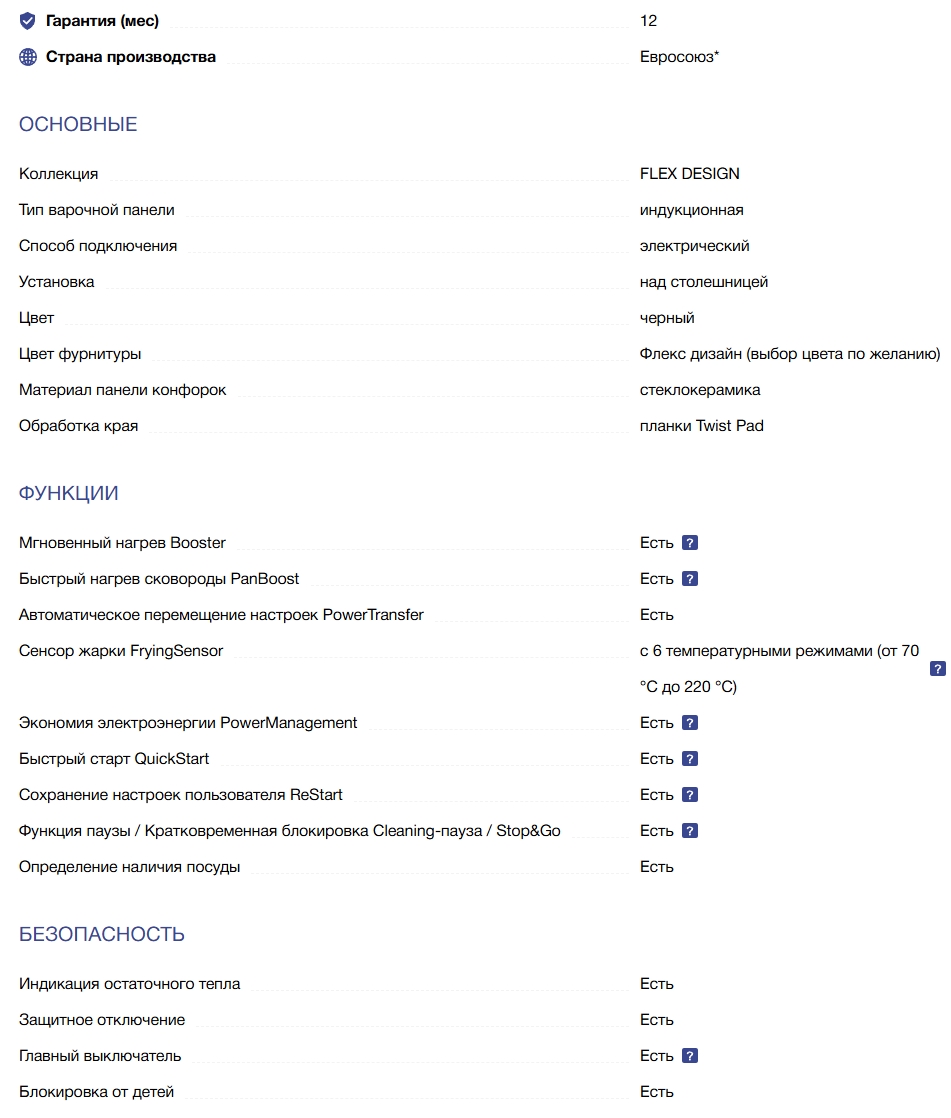The width and height of the screenshot is (951, 1118).
Task: Click the планки Twist Pad value
Action: [701, 426]
